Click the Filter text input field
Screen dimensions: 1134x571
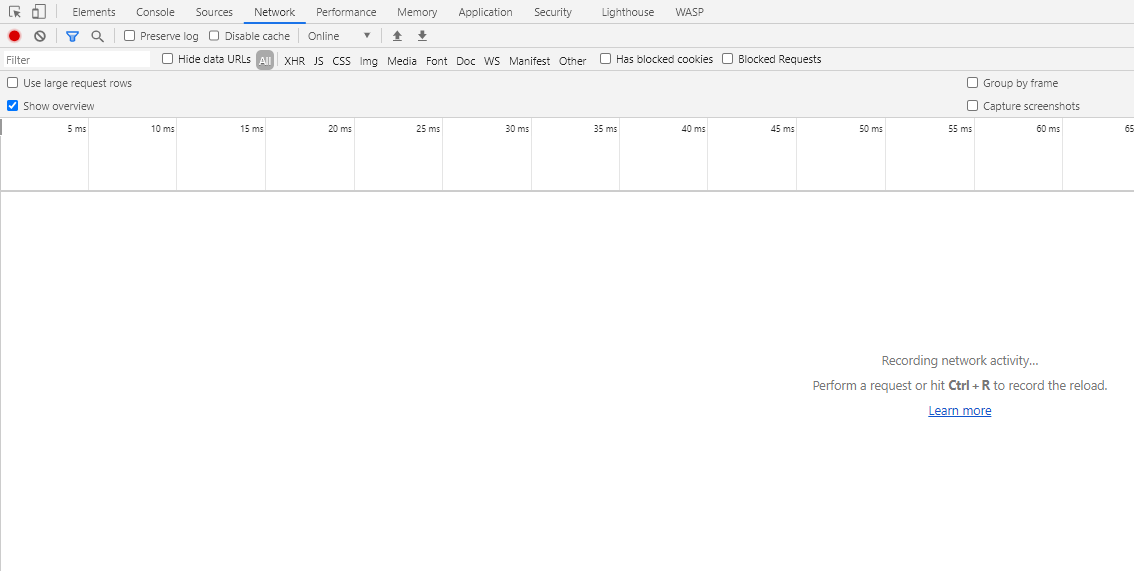coord(76,60)
